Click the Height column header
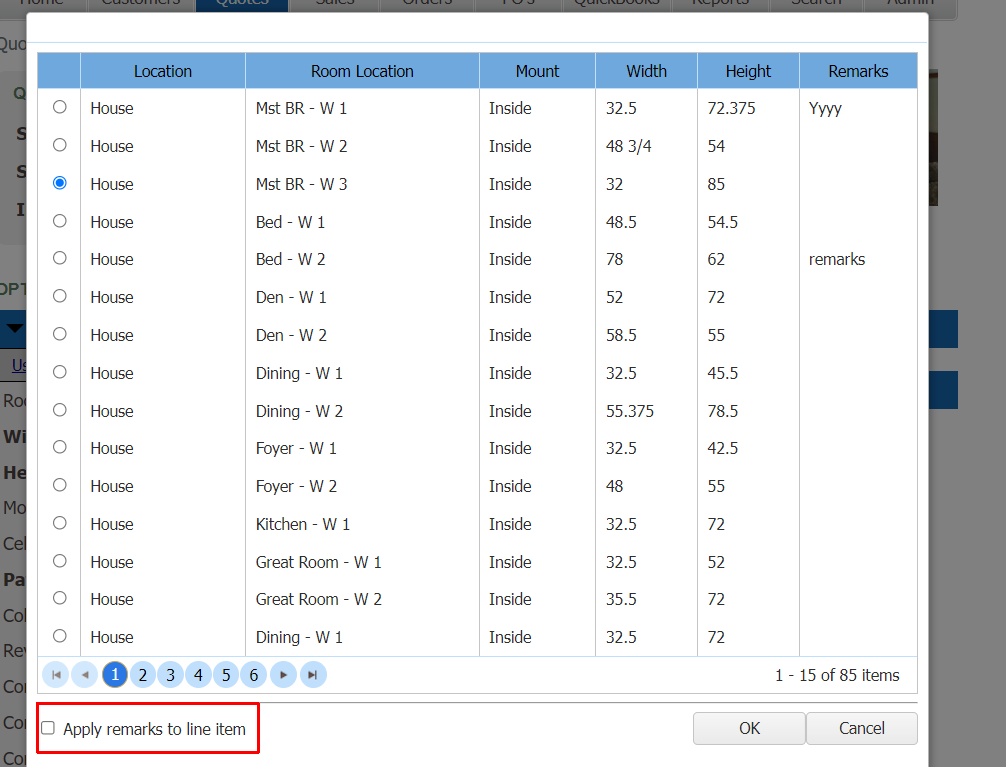Screen dimensions: 1006x767 pos(748,71)
